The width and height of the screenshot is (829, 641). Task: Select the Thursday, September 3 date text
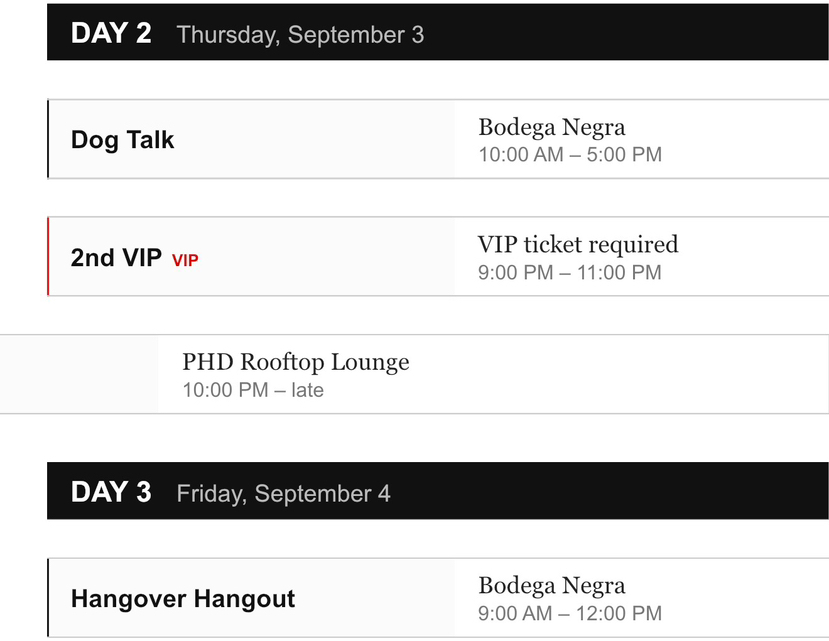click(300, 35)
